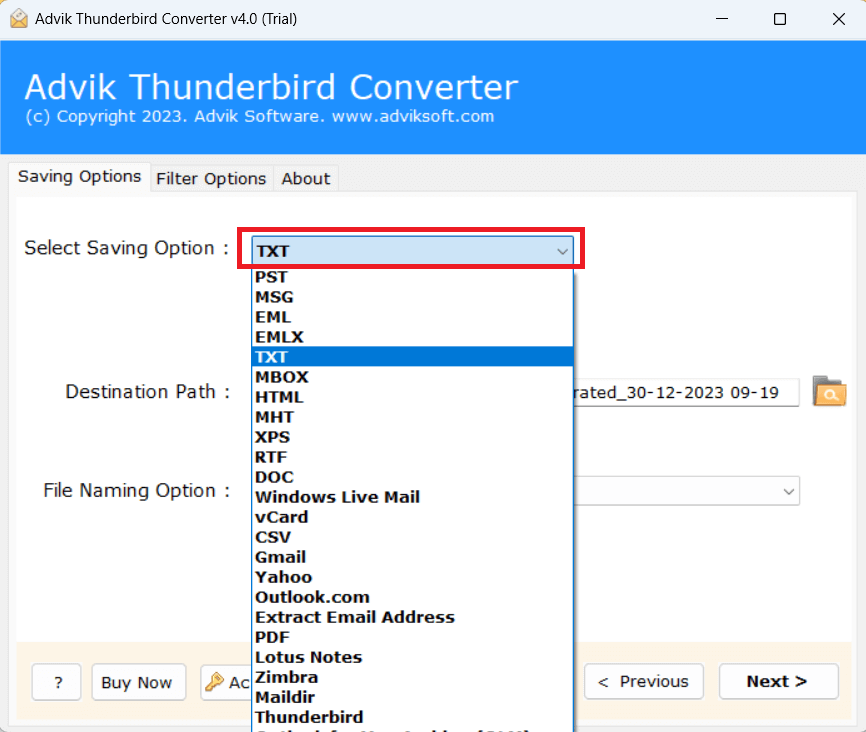
Task: Choose Lotus Notes in the list
Action: (x=413, y=657)
